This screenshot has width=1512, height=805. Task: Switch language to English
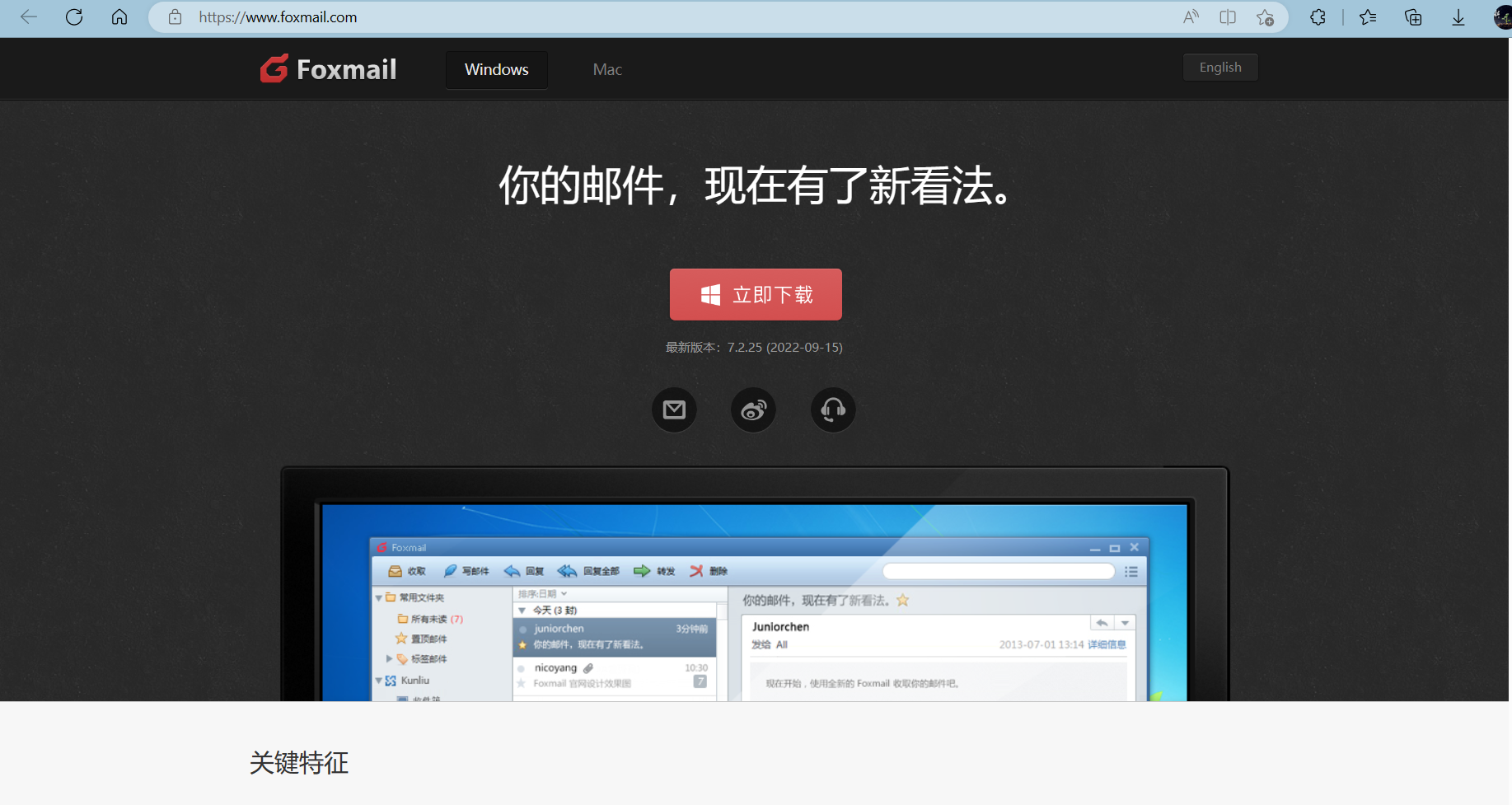pyautogui.click(x=1220, y=68)
